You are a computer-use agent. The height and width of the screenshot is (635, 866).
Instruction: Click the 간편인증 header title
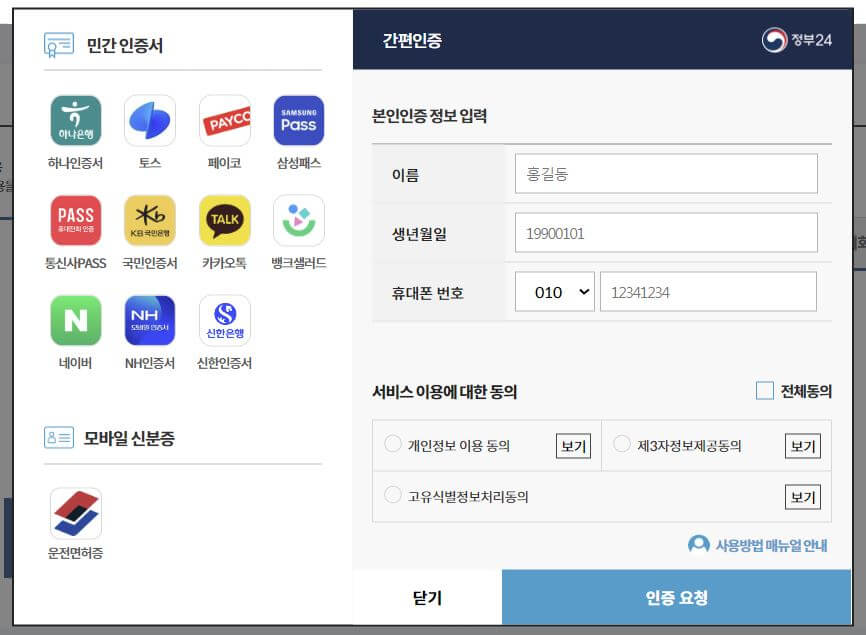pyautogui.click(x=413, y=40)
